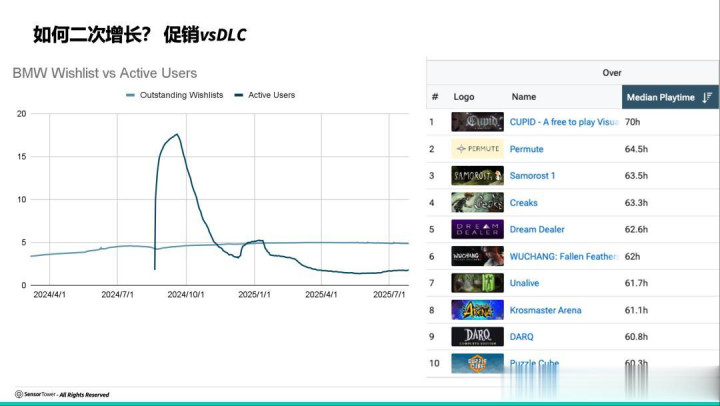Image resolution: width=720 pixels, height=406 pixels.
Task: Click rank number 9 in the table
Action: 432,337
